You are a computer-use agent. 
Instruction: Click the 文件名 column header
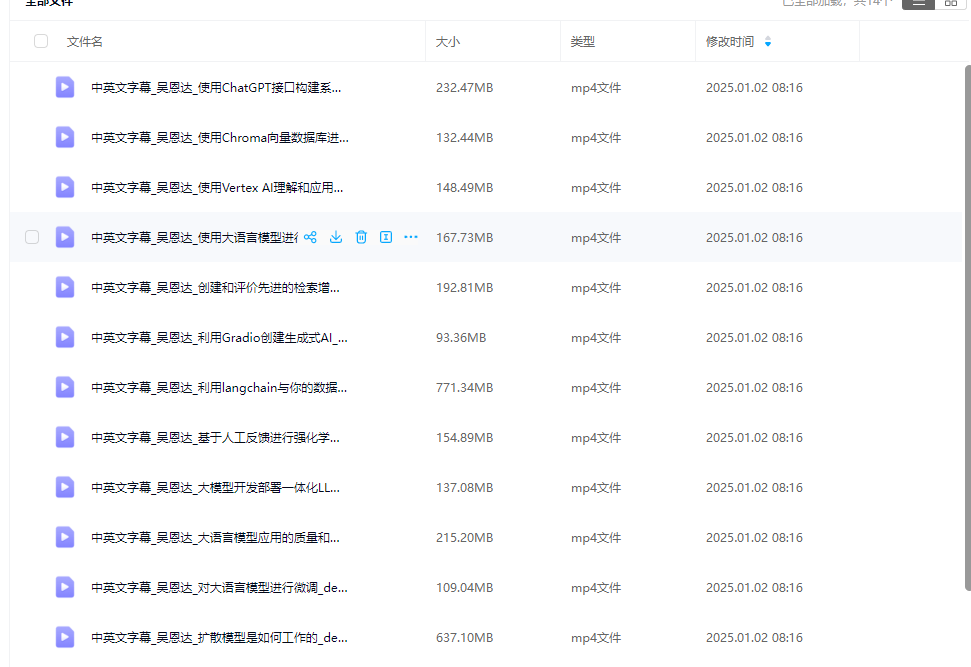click(85, 41)
